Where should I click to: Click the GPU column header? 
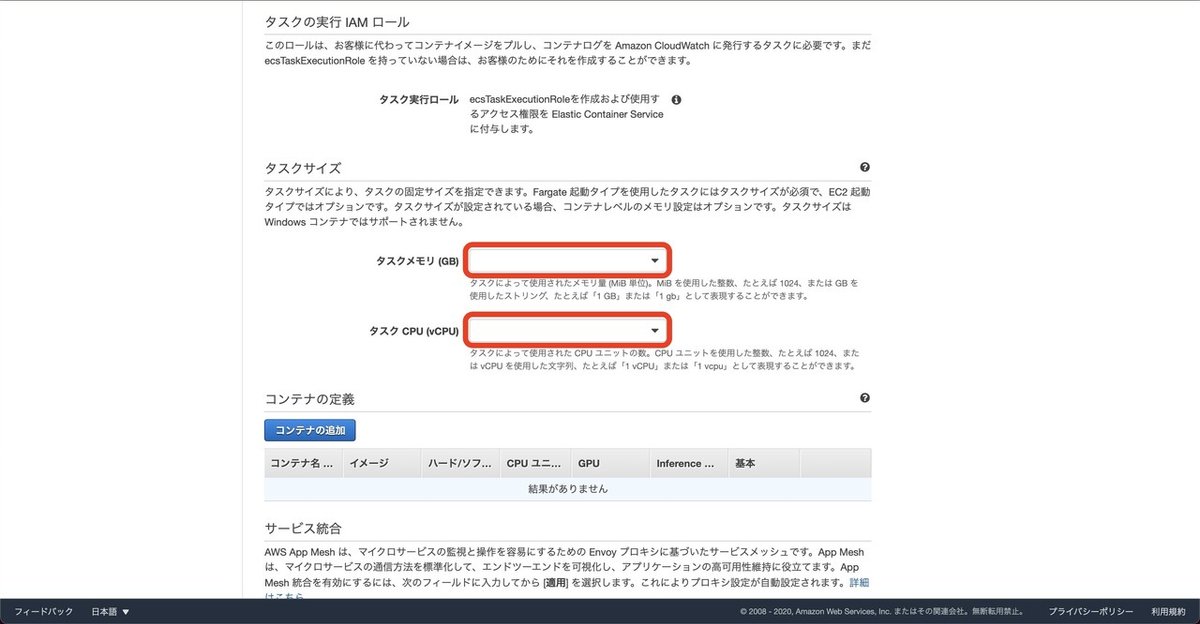coord(589,463)
